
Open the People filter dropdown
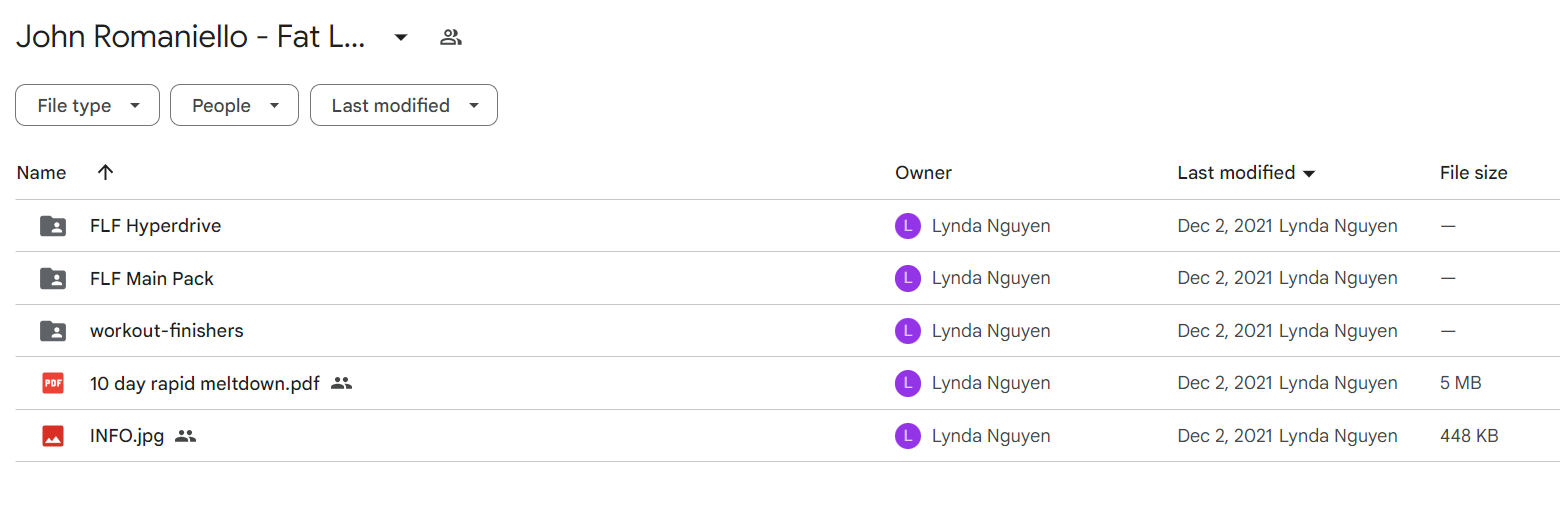(x=234, y=105)
